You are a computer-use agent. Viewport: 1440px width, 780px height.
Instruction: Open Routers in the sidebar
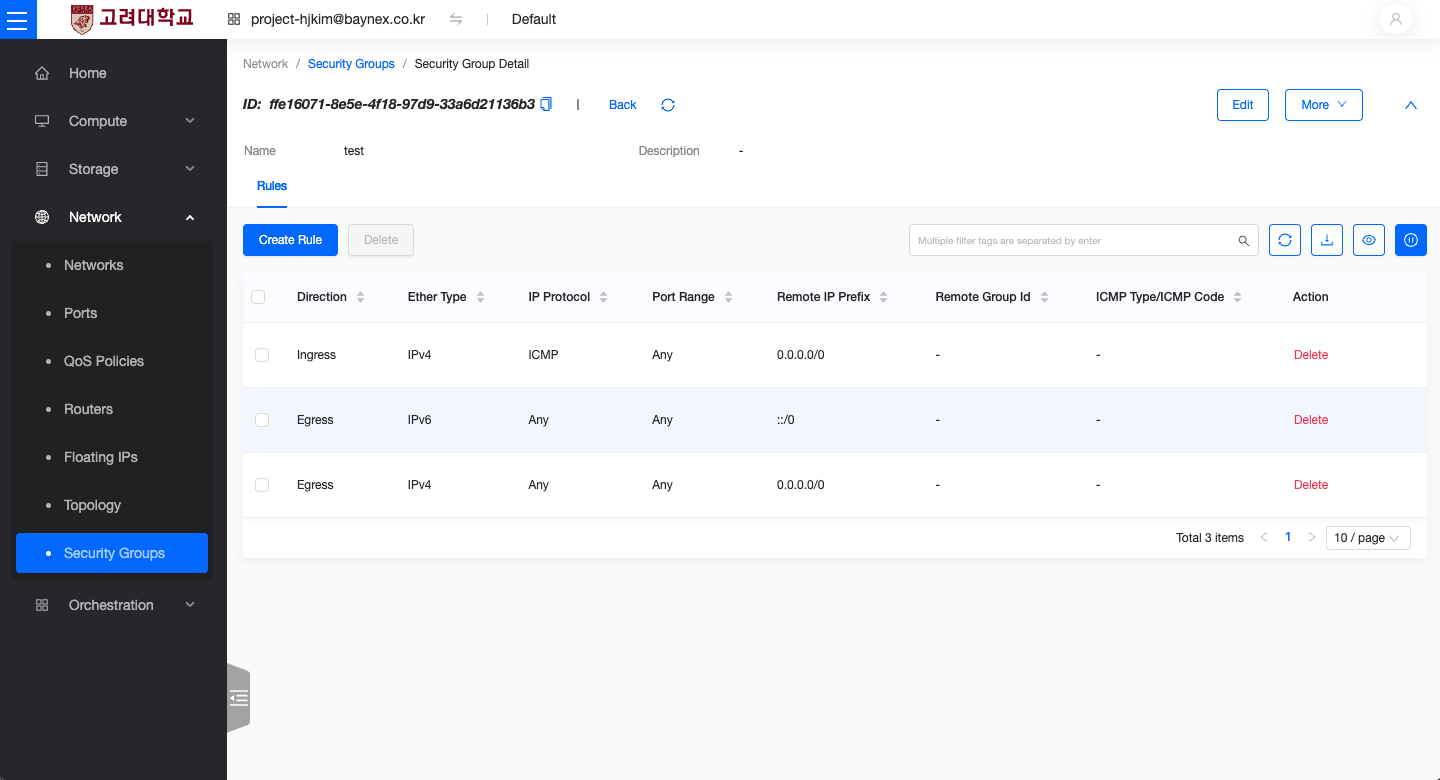coord(112,409)
